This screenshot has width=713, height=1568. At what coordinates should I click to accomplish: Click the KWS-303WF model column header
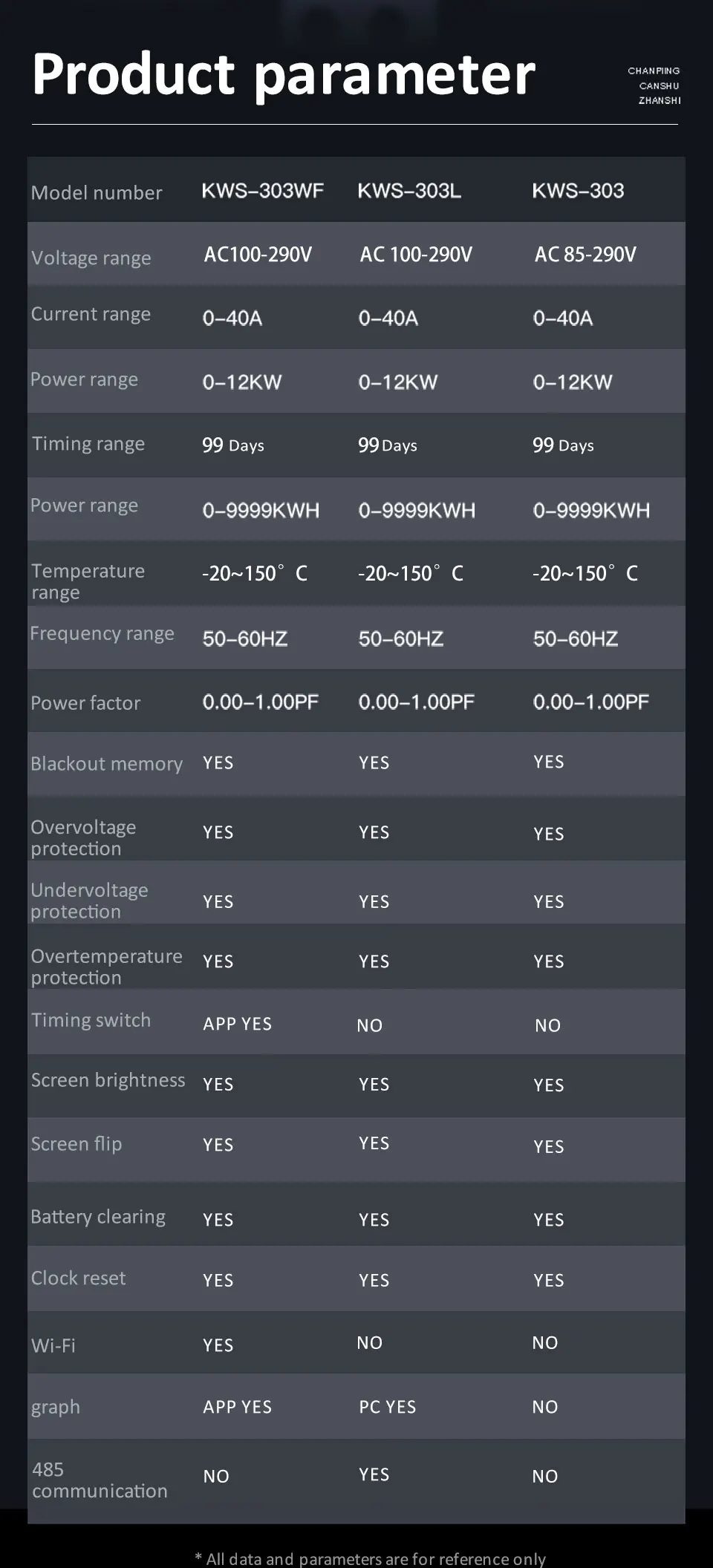point(262,191)
